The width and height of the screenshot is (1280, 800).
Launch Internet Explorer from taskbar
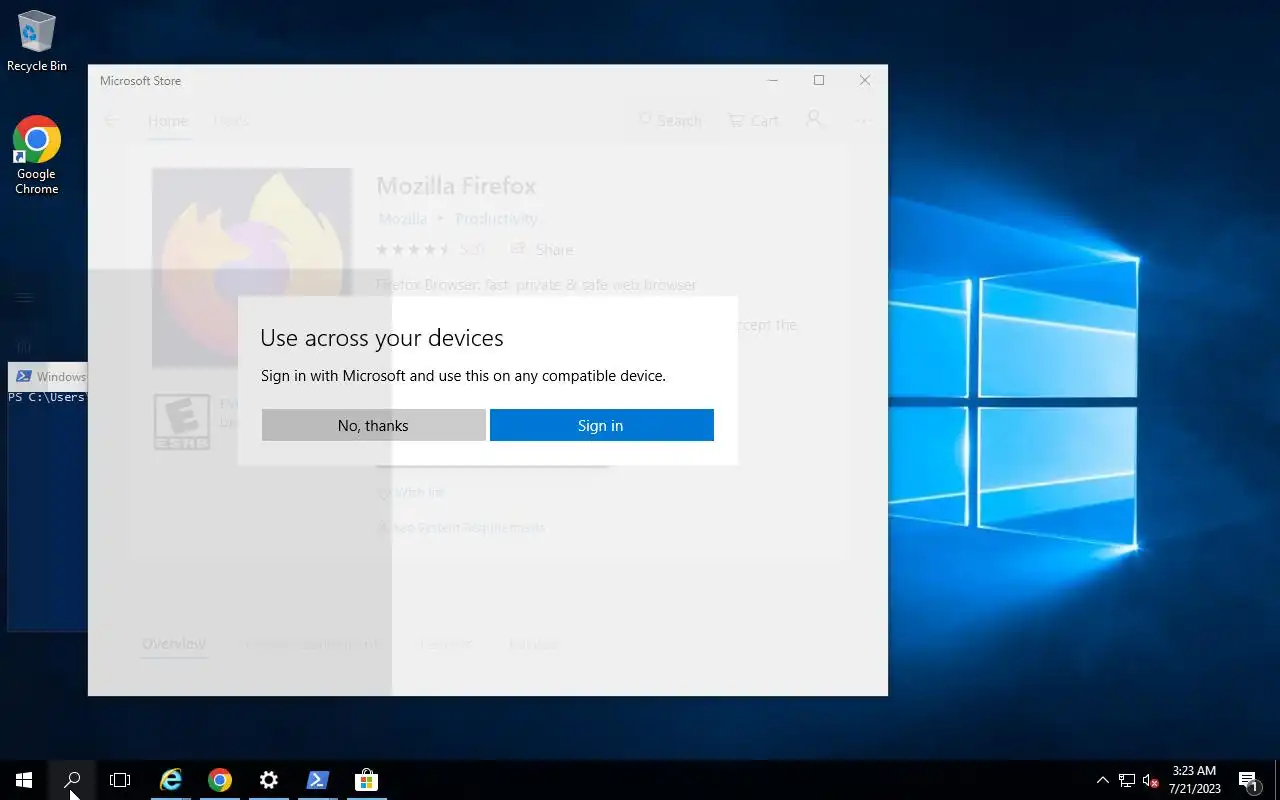point(172,780)
